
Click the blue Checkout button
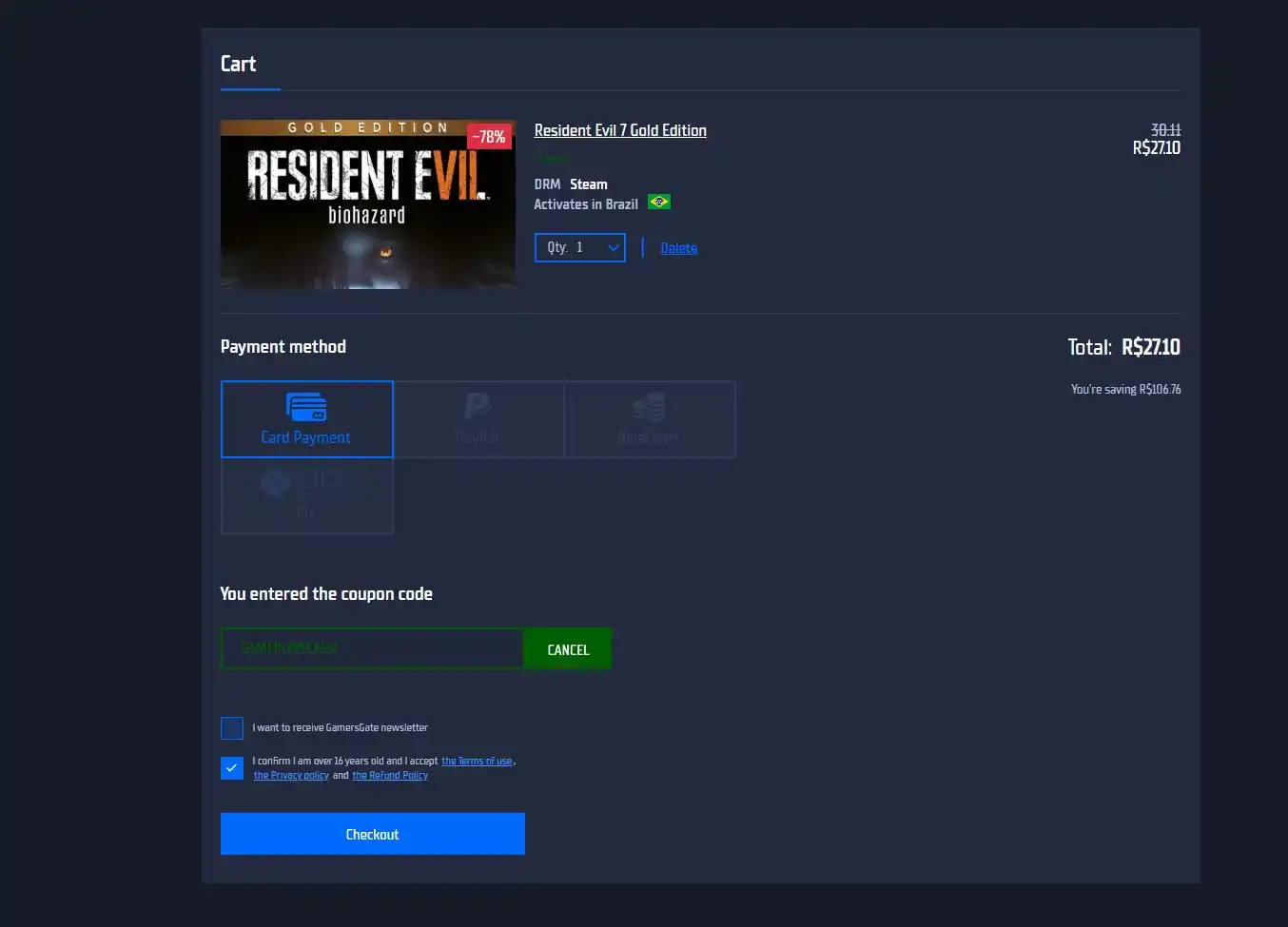tap(373, 834)
